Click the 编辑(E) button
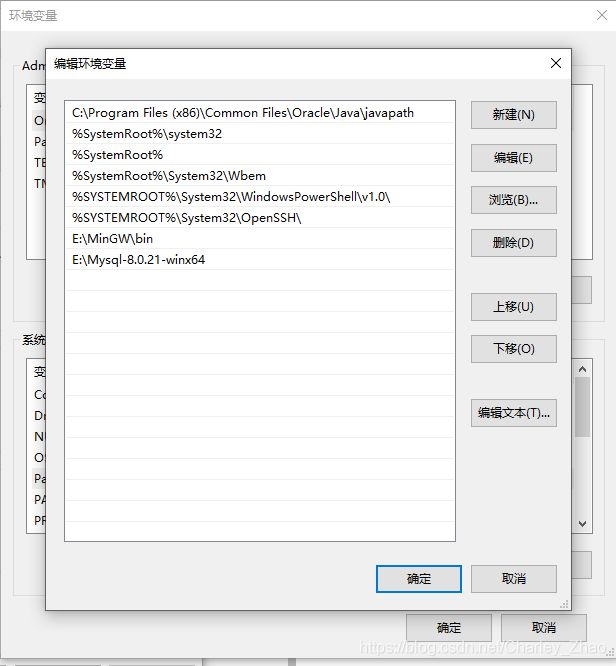This screenshot has height=666, width=616. [514, 158]
